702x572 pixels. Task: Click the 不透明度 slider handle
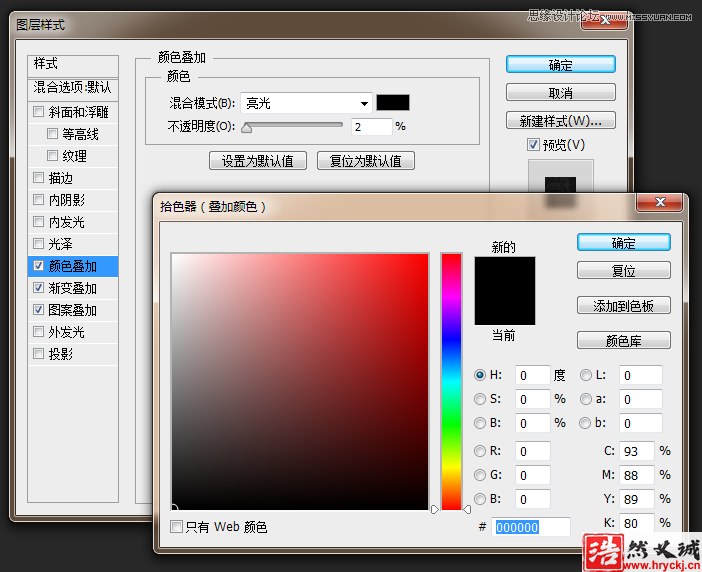coord(246,128)
